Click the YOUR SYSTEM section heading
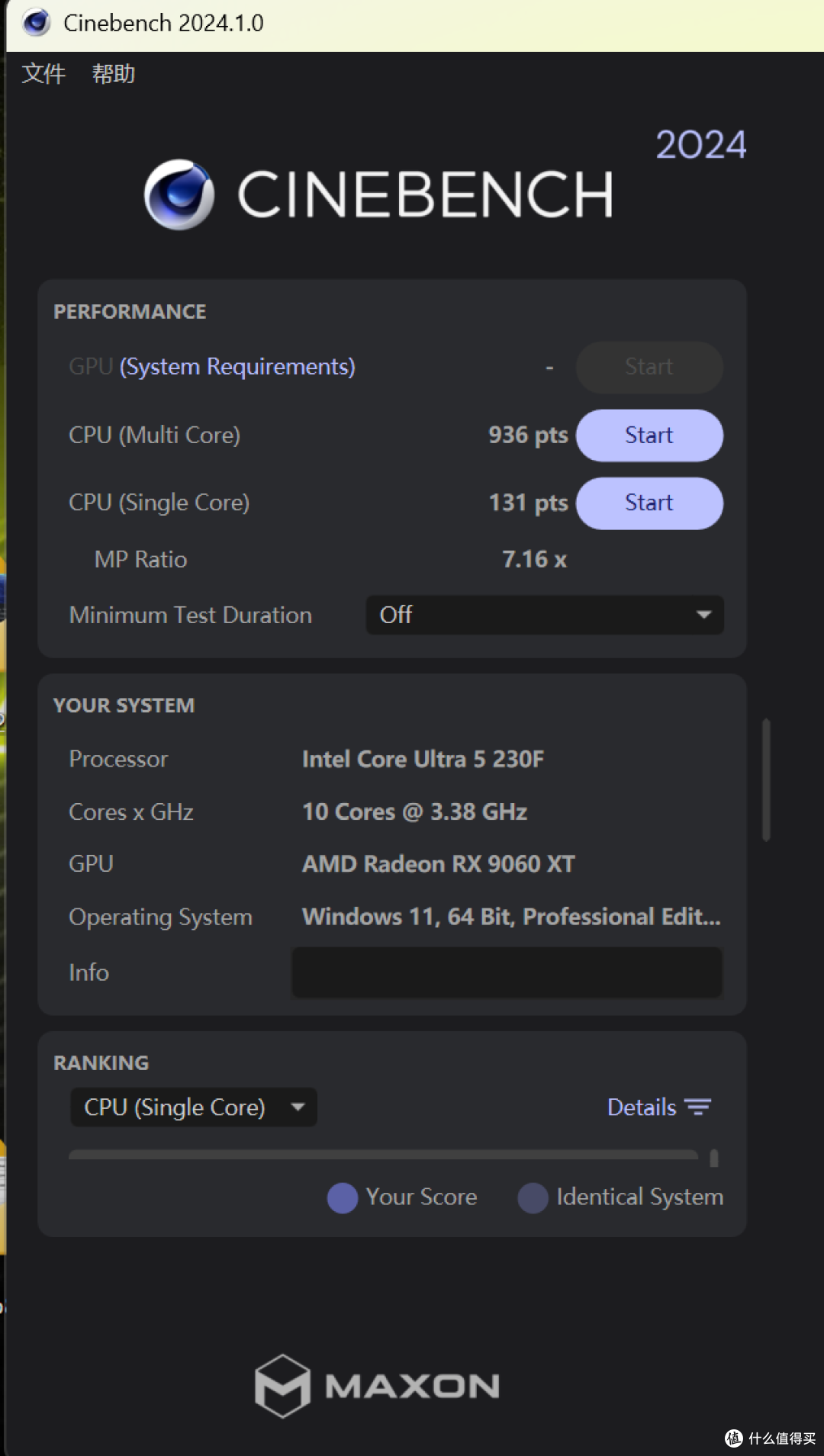 pos(124,706)
